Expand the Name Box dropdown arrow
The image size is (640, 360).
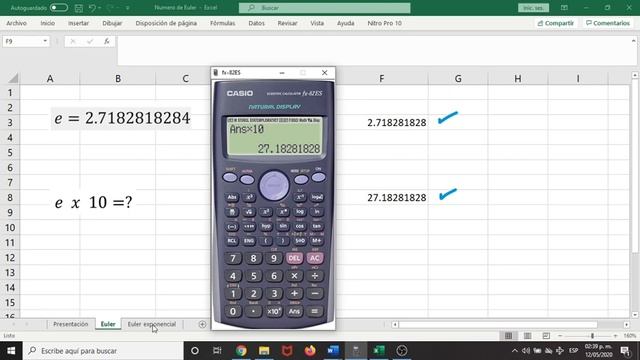click(x=45, y=41)
